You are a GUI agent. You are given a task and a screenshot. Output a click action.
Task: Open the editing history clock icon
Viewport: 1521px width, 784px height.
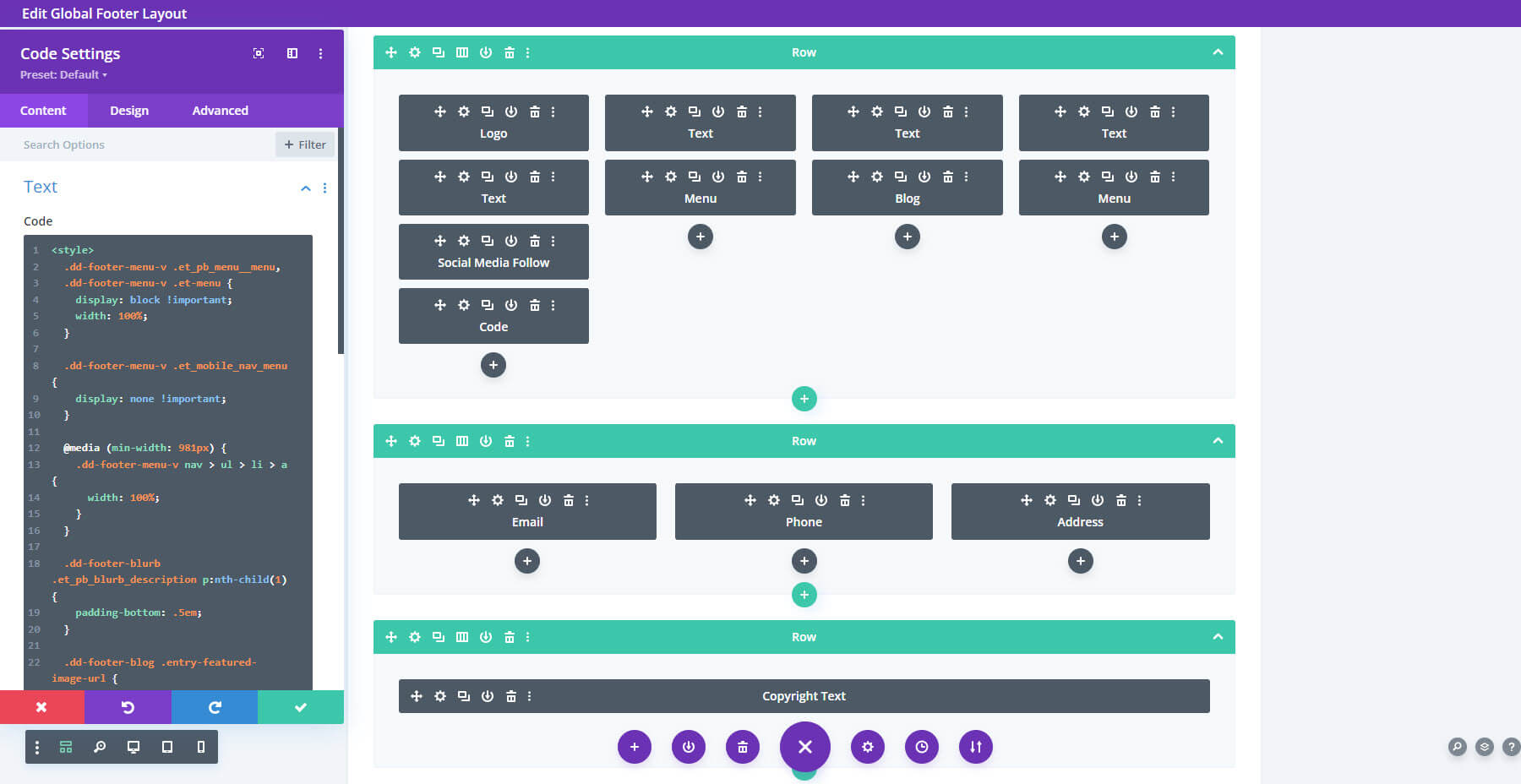(x=921, y=747)
